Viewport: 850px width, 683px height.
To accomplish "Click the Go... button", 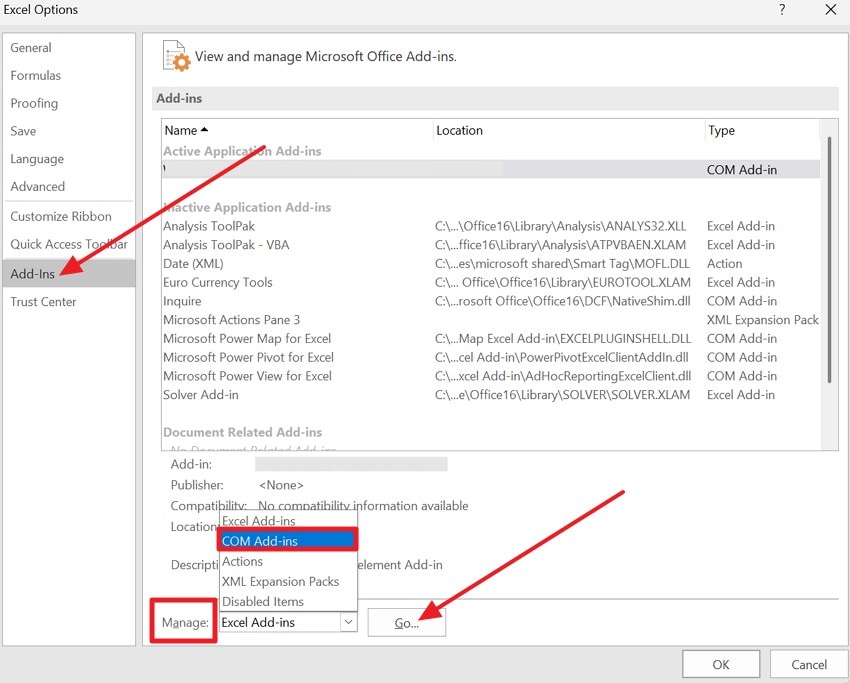I will pos(407,623).
